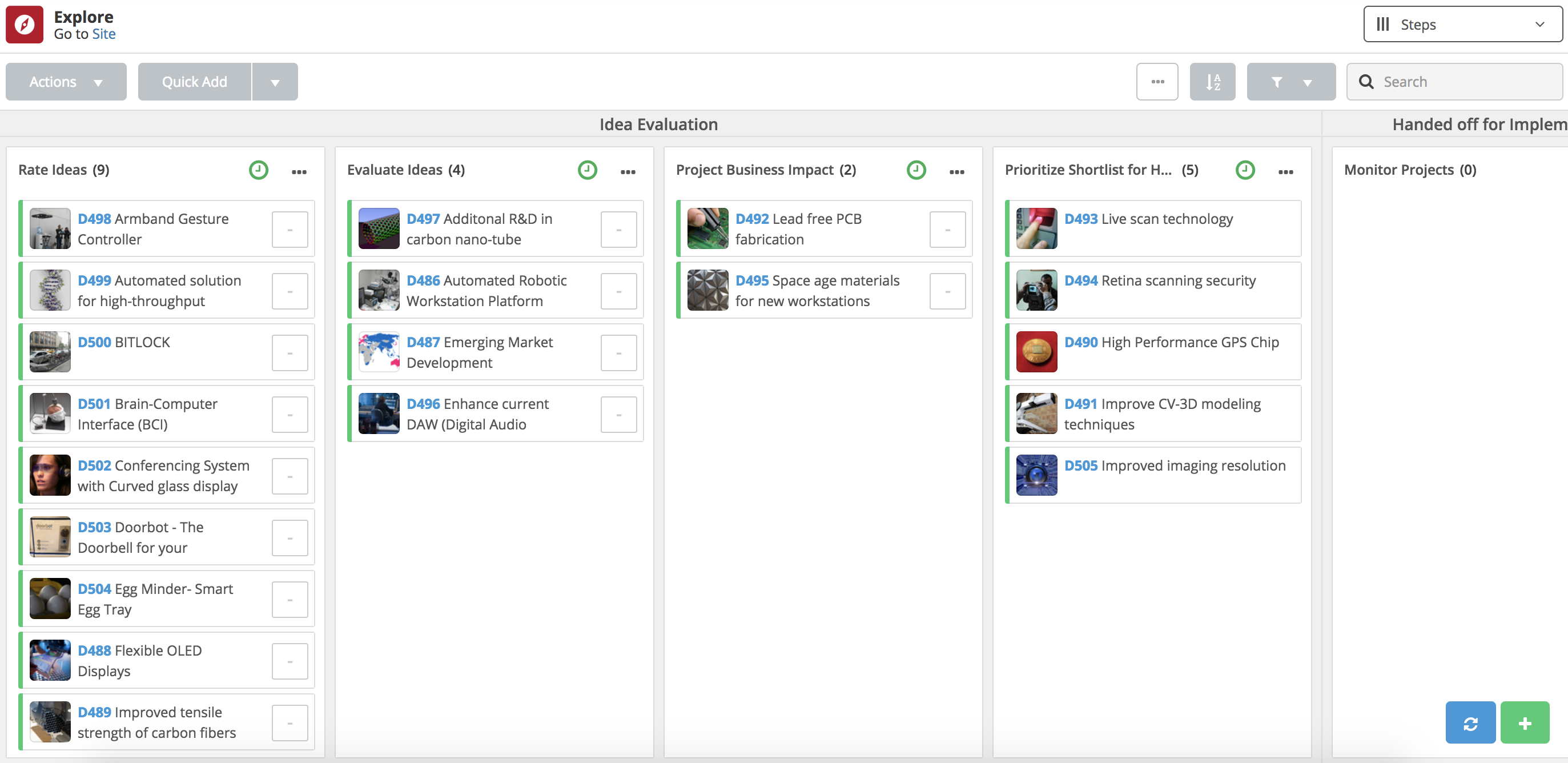
Task: Click the Quick Add button
Action: (x=194, y=82)
